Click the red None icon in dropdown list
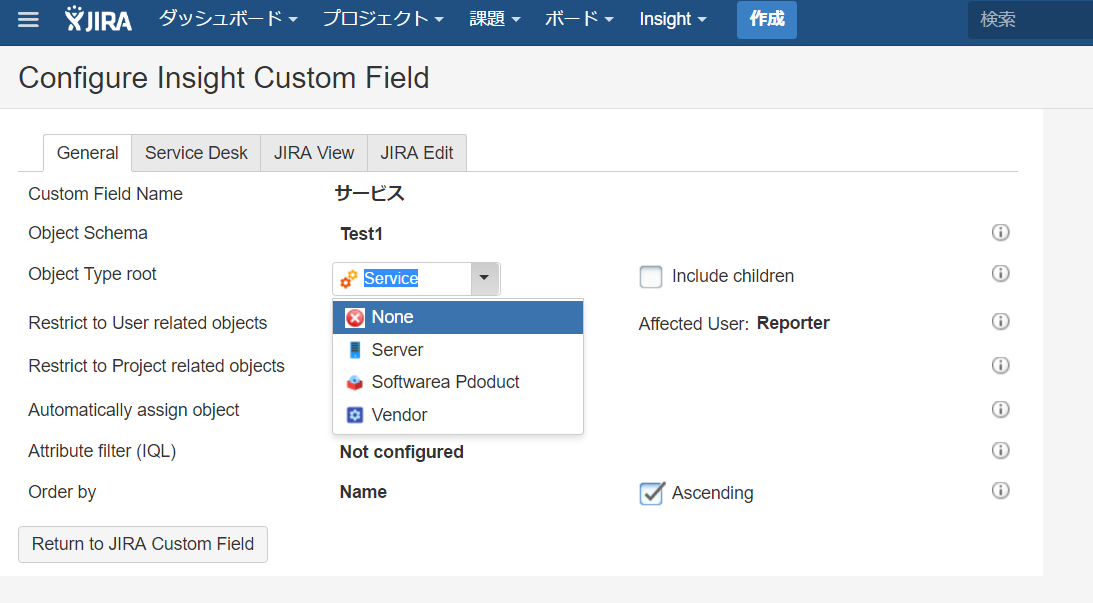1093x603 pixels. click(x=355, y=318)
